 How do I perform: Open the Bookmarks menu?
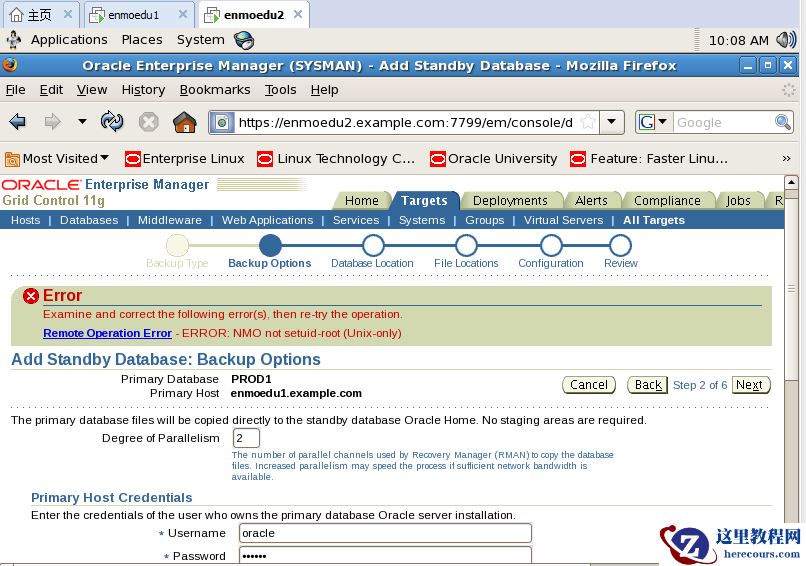[215, 90]
